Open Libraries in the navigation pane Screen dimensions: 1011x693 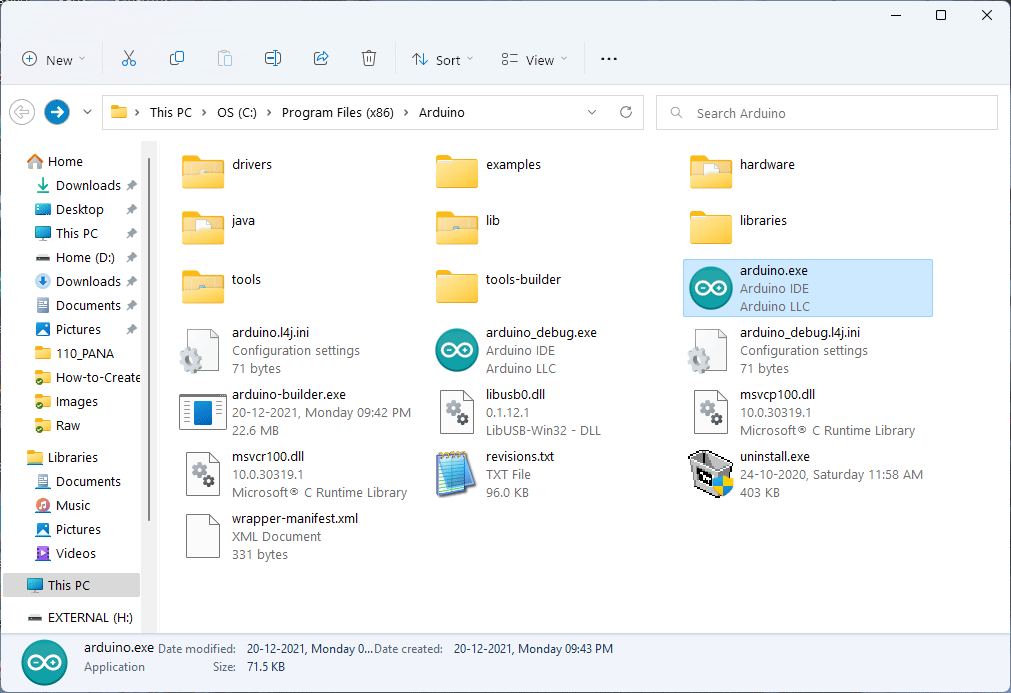click(62, 457)
